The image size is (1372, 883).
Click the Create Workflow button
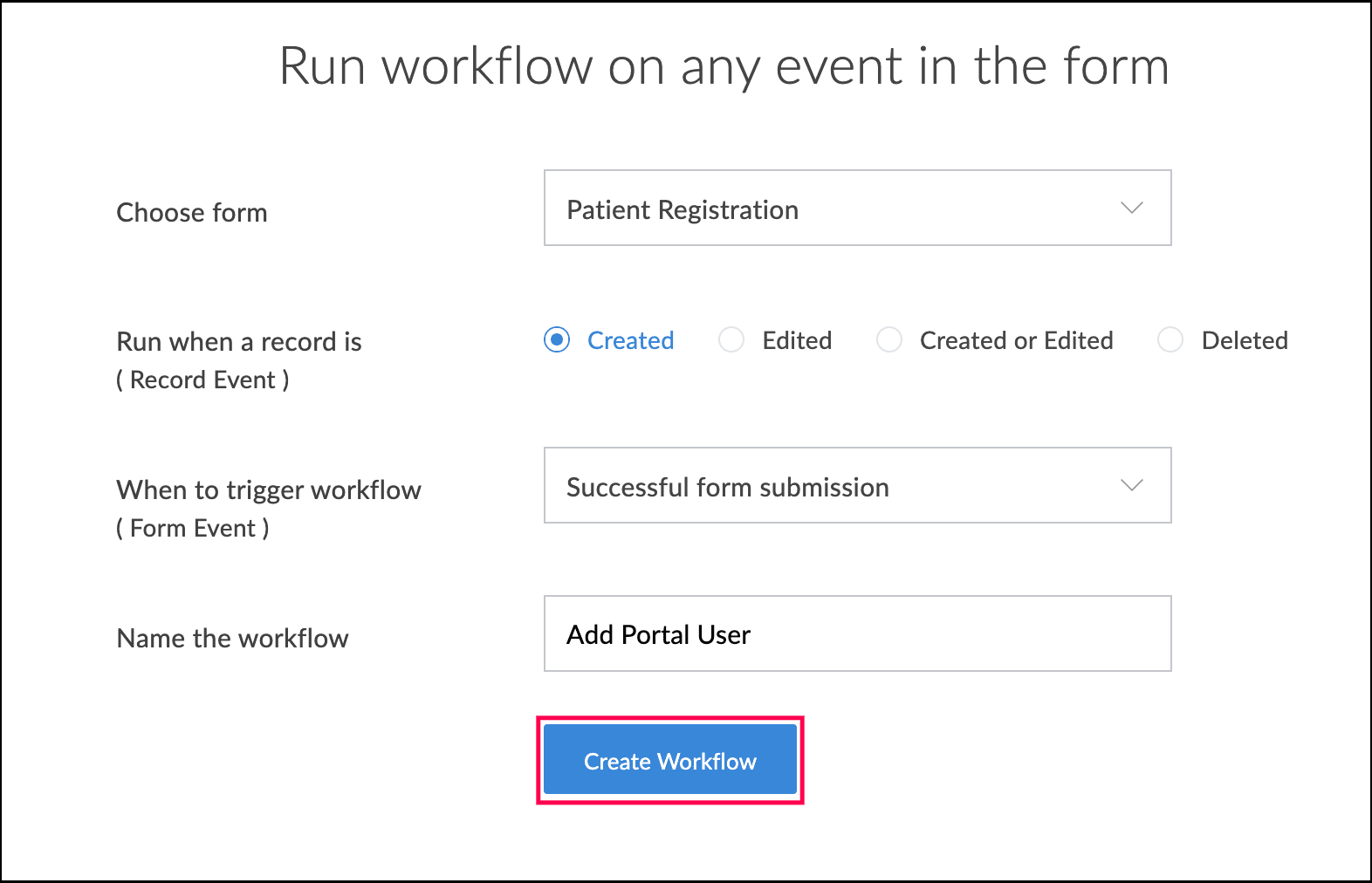click(669, 760)
